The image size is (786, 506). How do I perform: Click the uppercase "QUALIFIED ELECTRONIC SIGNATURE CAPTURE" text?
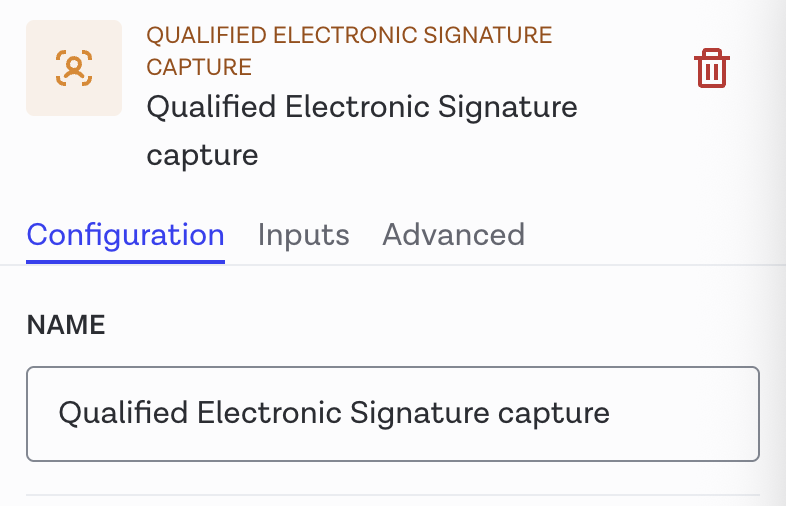[349, 51]
